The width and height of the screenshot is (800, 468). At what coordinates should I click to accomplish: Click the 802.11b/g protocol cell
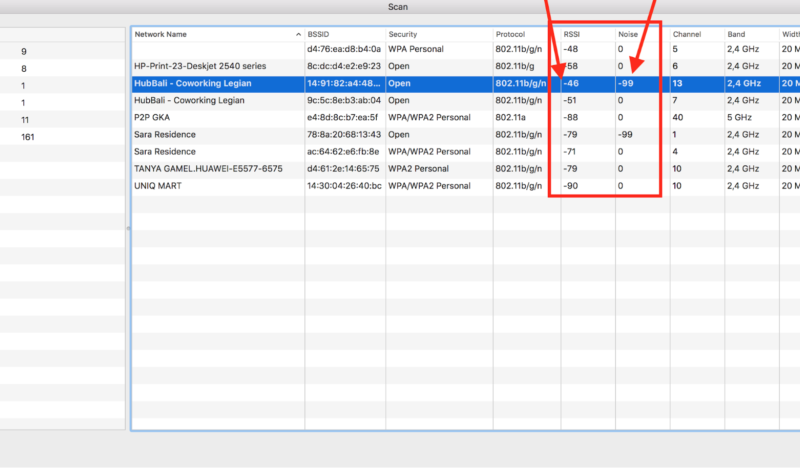point(515,66)
